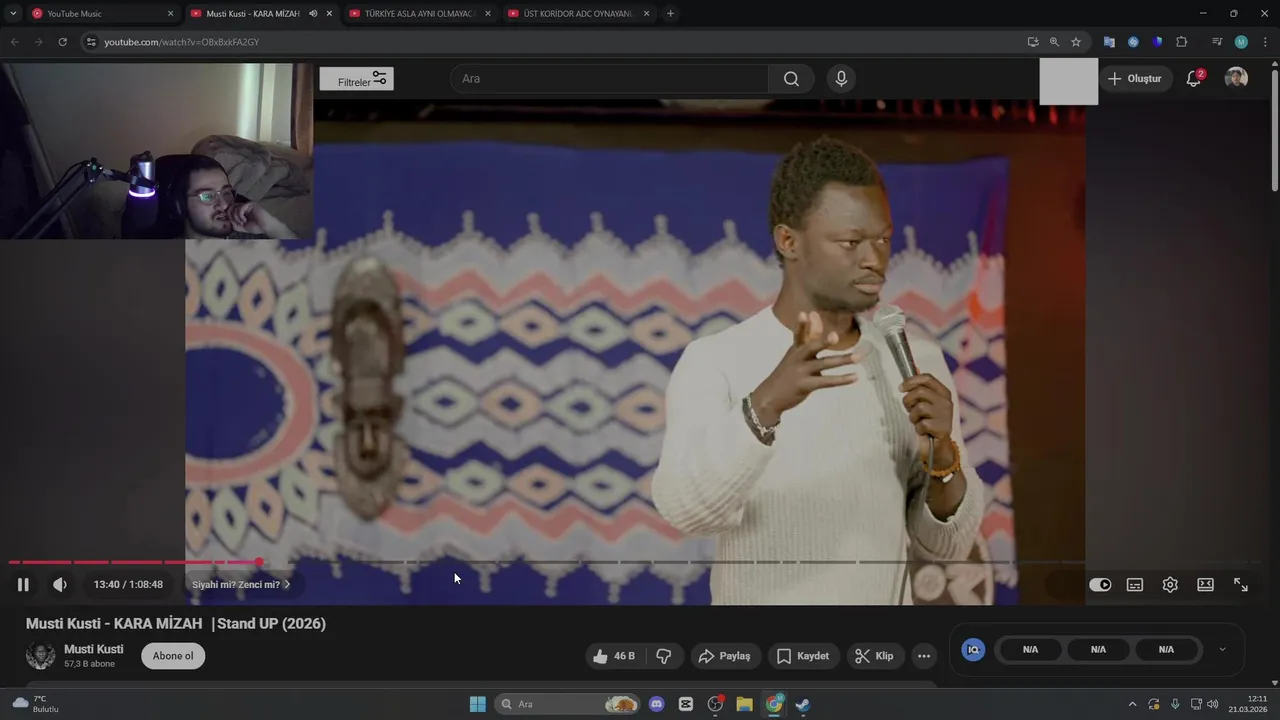This screenshot has height=720, width=1280.
Task: Show hidden system tray icons
Action: coord(1132,704)
